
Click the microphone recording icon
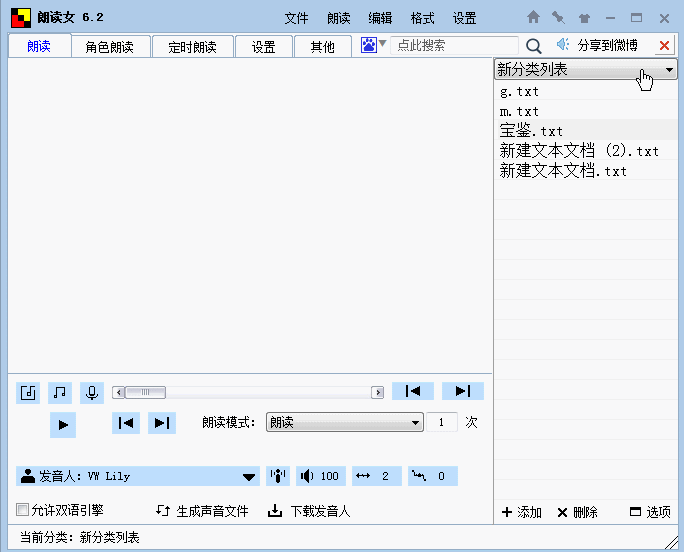click(x=92, y=393)
